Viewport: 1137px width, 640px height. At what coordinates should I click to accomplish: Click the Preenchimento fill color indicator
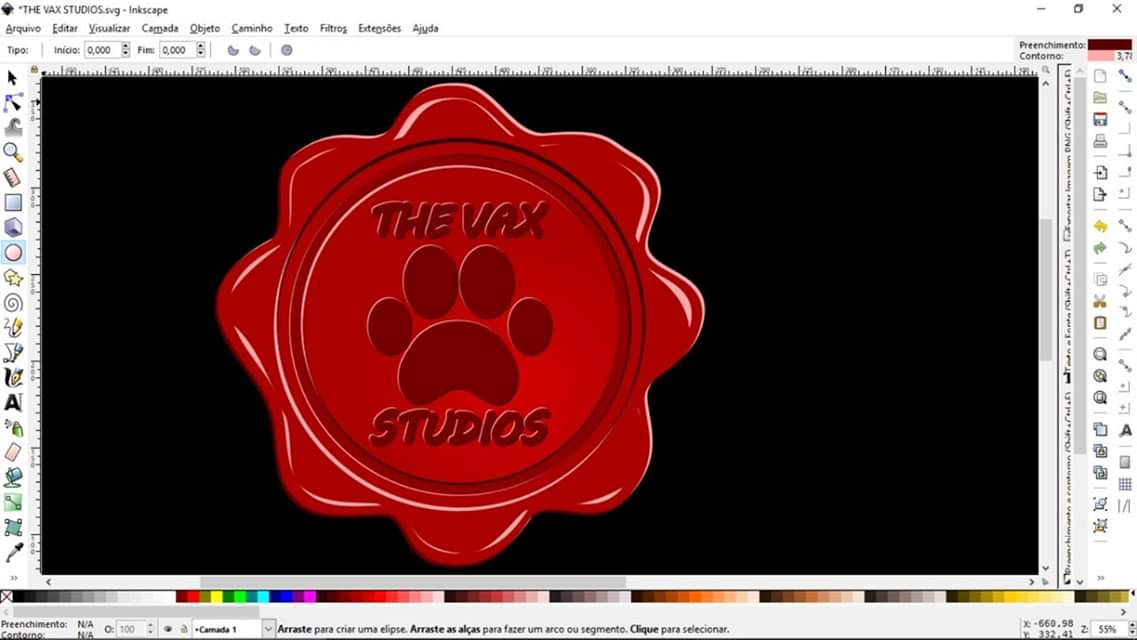1109,45
